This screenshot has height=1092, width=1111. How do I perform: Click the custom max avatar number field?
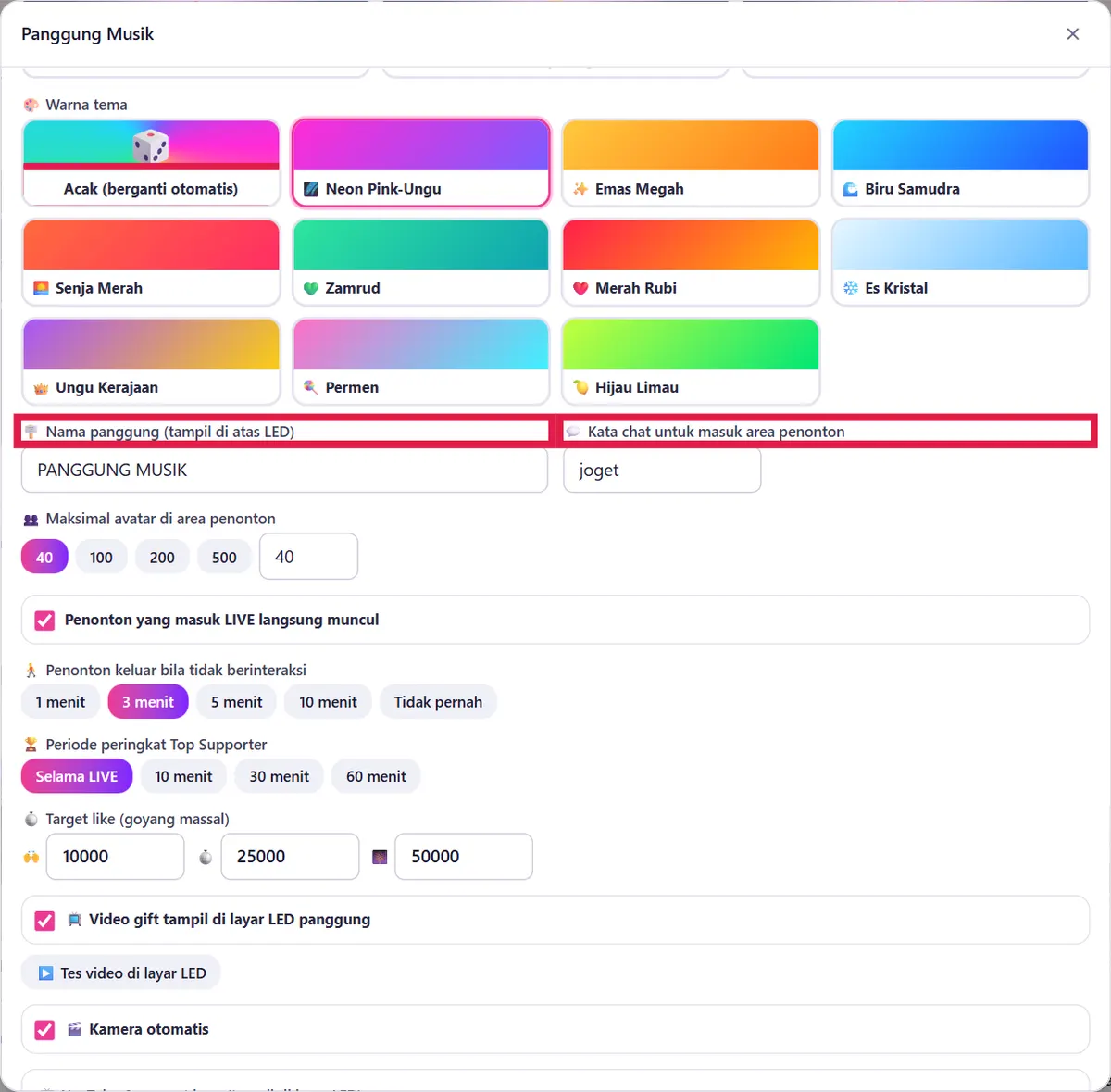click(x=308, y=557)
